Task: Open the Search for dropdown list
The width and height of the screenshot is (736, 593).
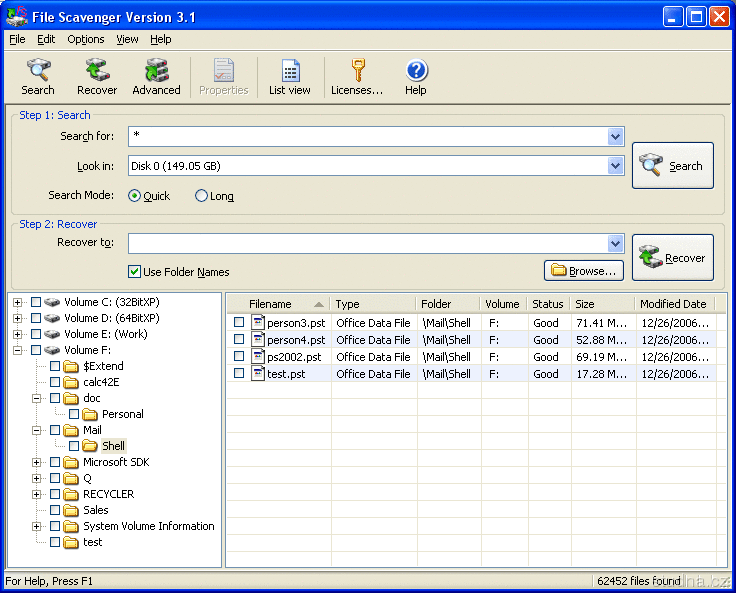Action: coord(616,136)
